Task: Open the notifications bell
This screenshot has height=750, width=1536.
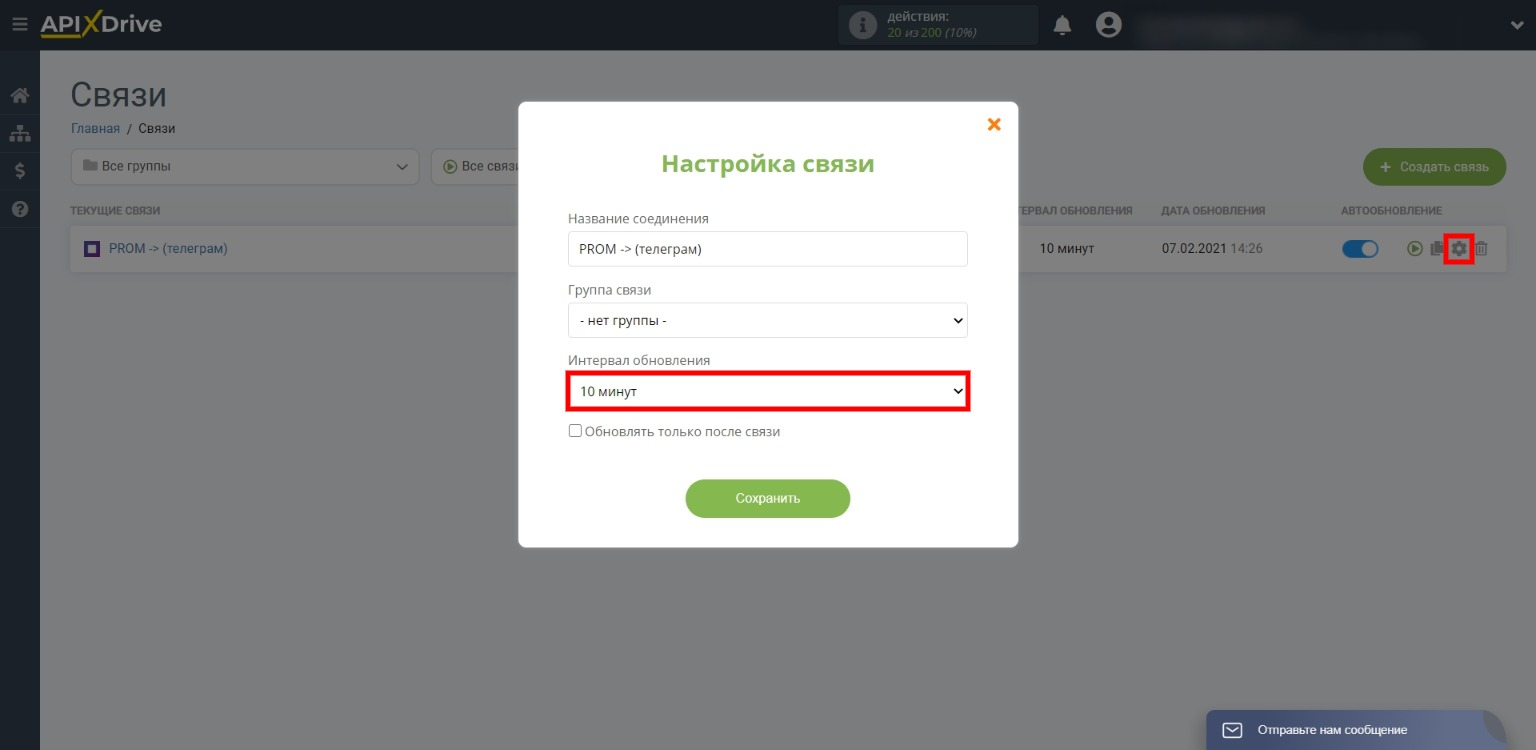Action: (x=1063, y=26)
